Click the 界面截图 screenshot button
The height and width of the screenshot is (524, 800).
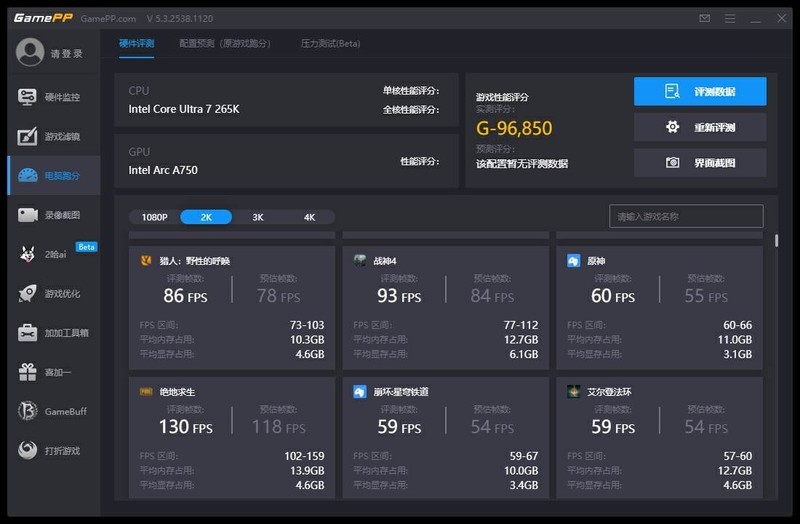[700, 162]
